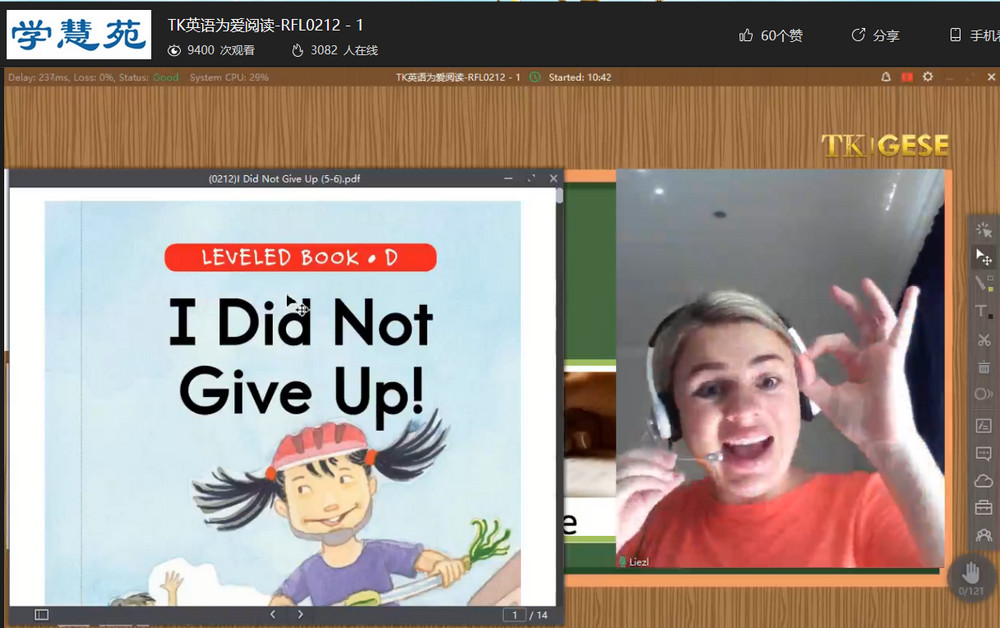
Task: Select the laser pointer tool
Action: (x=983, y=230)
